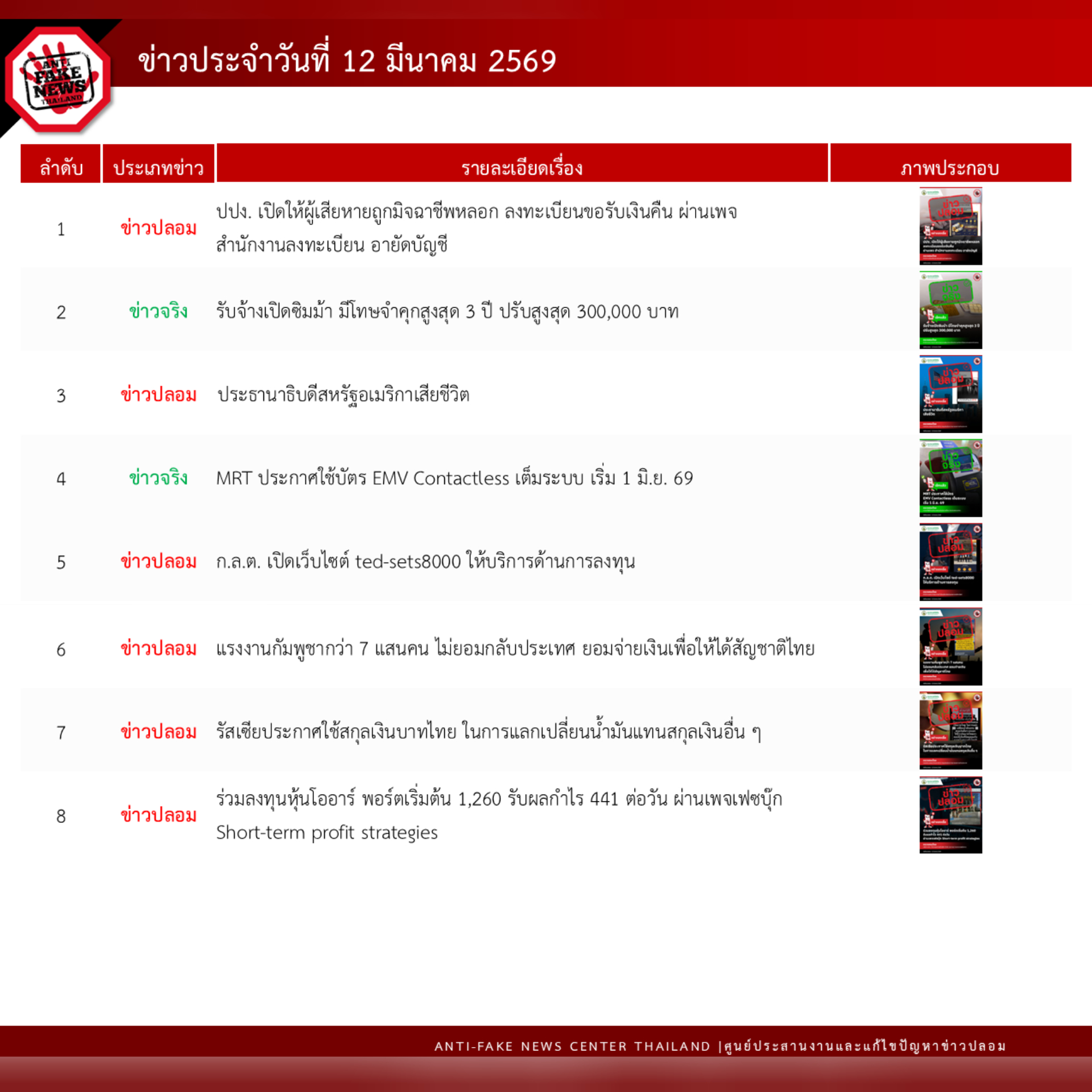Click the MRT EMV Contactless headline text

[x=454, y=478]
